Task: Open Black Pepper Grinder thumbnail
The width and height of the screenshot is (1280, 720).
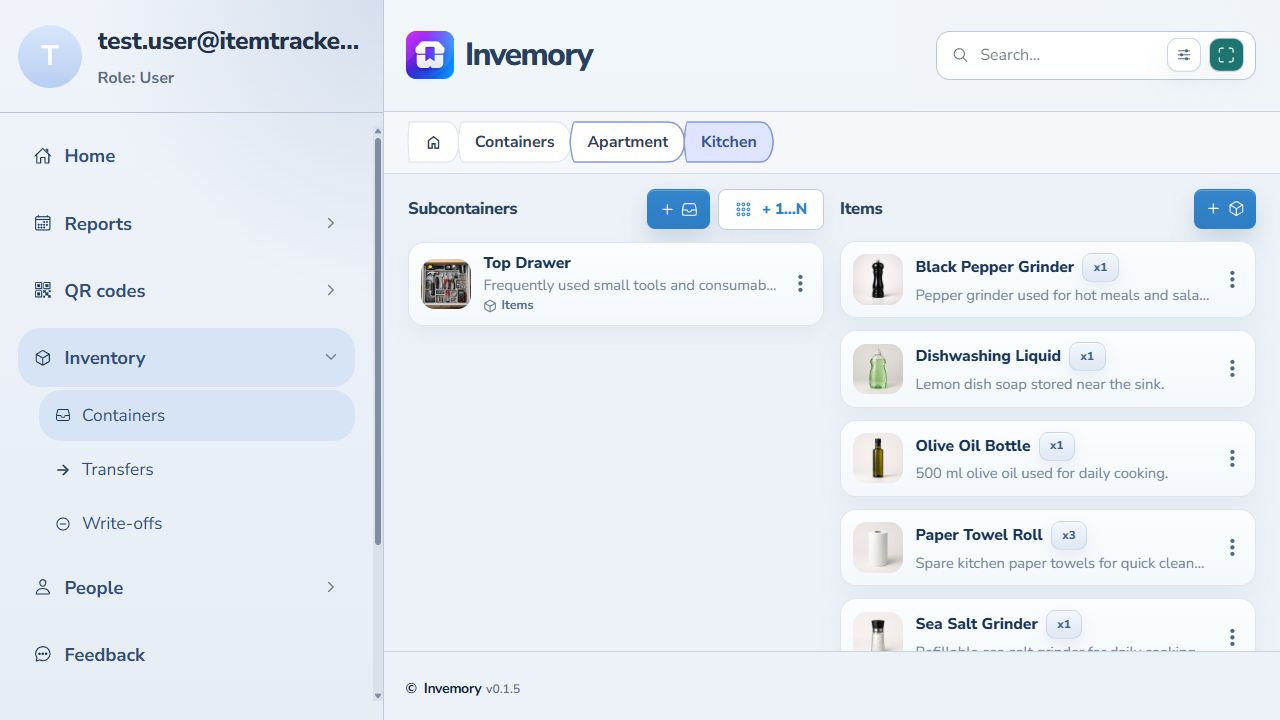Action: coord(878,280)
